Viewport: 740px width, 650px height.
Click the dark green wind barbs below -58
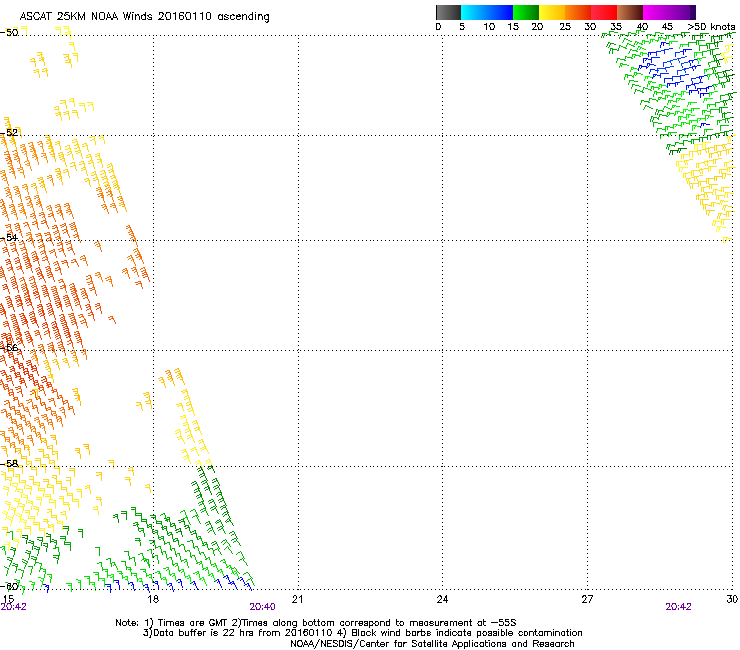click(212, 496)
